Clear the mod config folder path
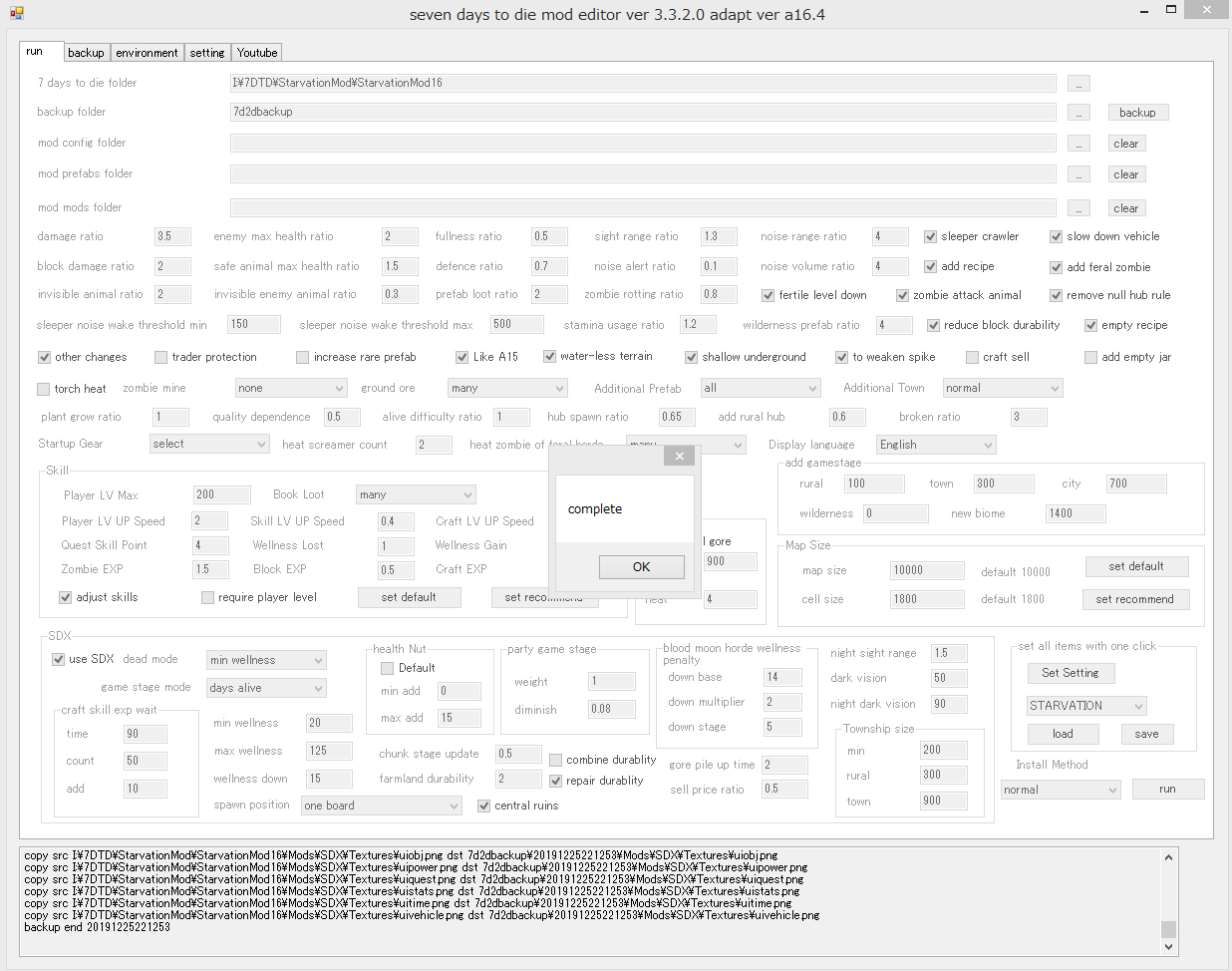 coord(1126,144)
